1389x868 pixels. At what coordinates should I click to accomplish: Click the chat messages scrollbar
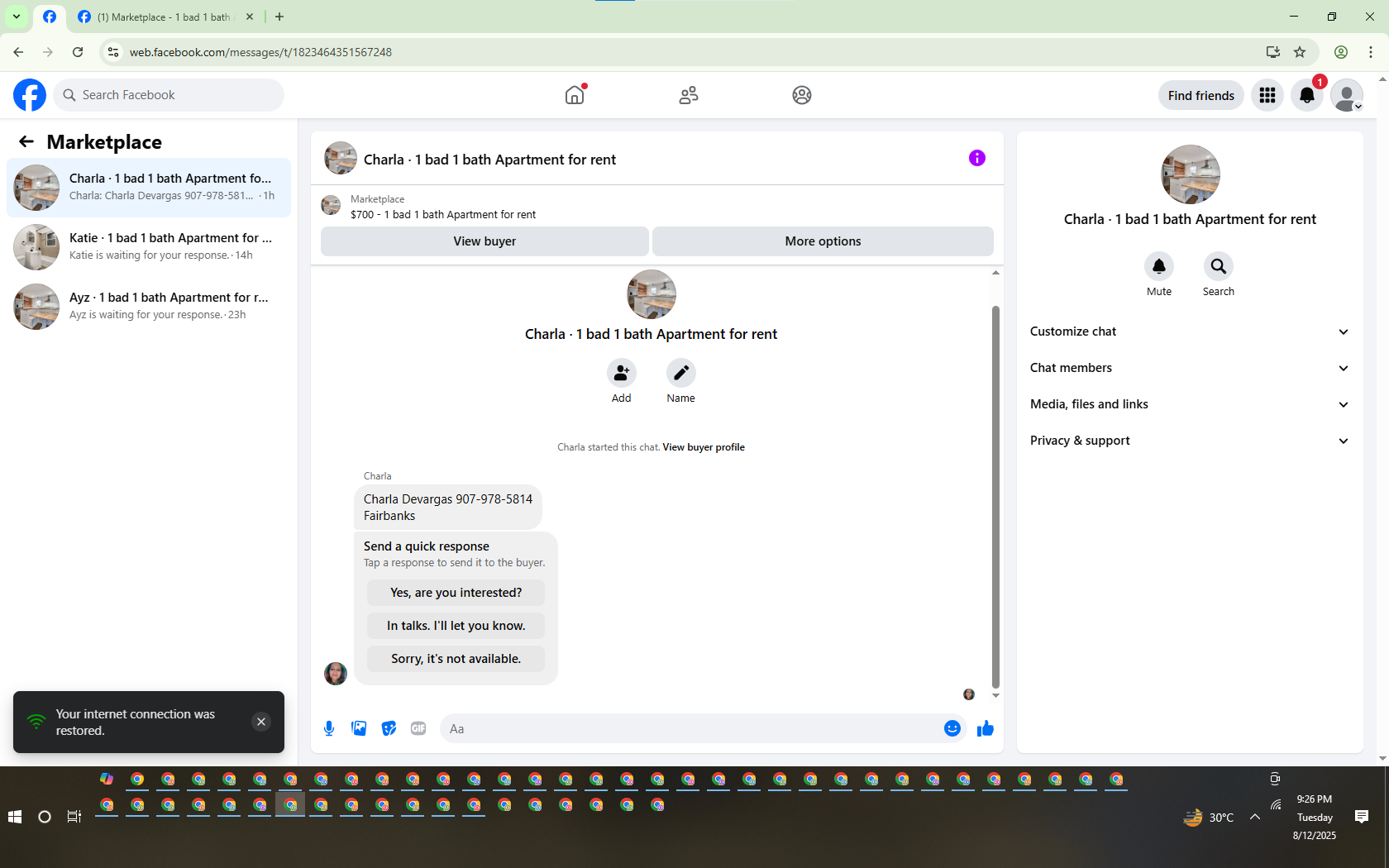point(995,496)
